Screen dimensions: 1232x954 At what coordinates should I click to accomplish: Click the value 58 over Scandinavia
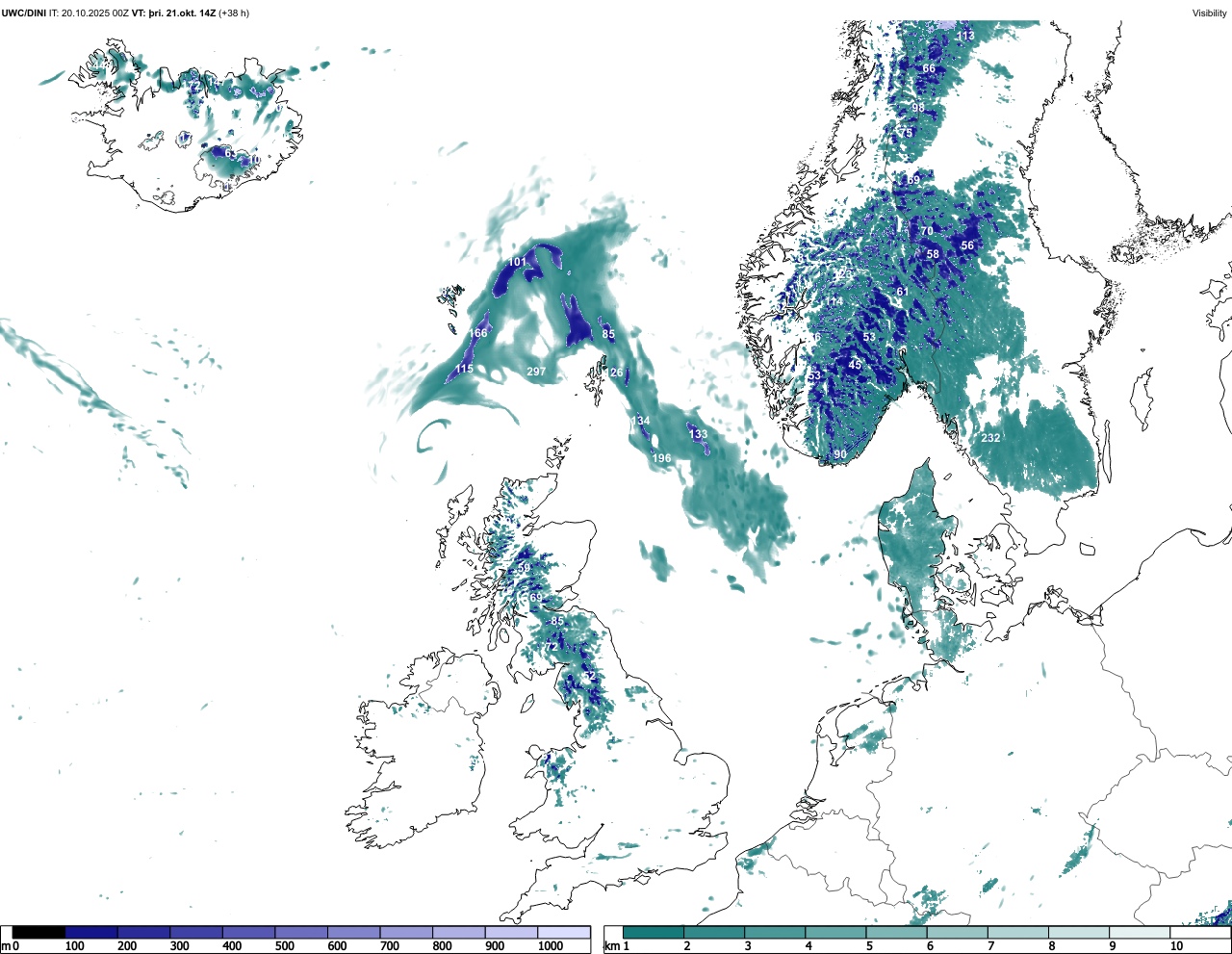coord(933,255)
